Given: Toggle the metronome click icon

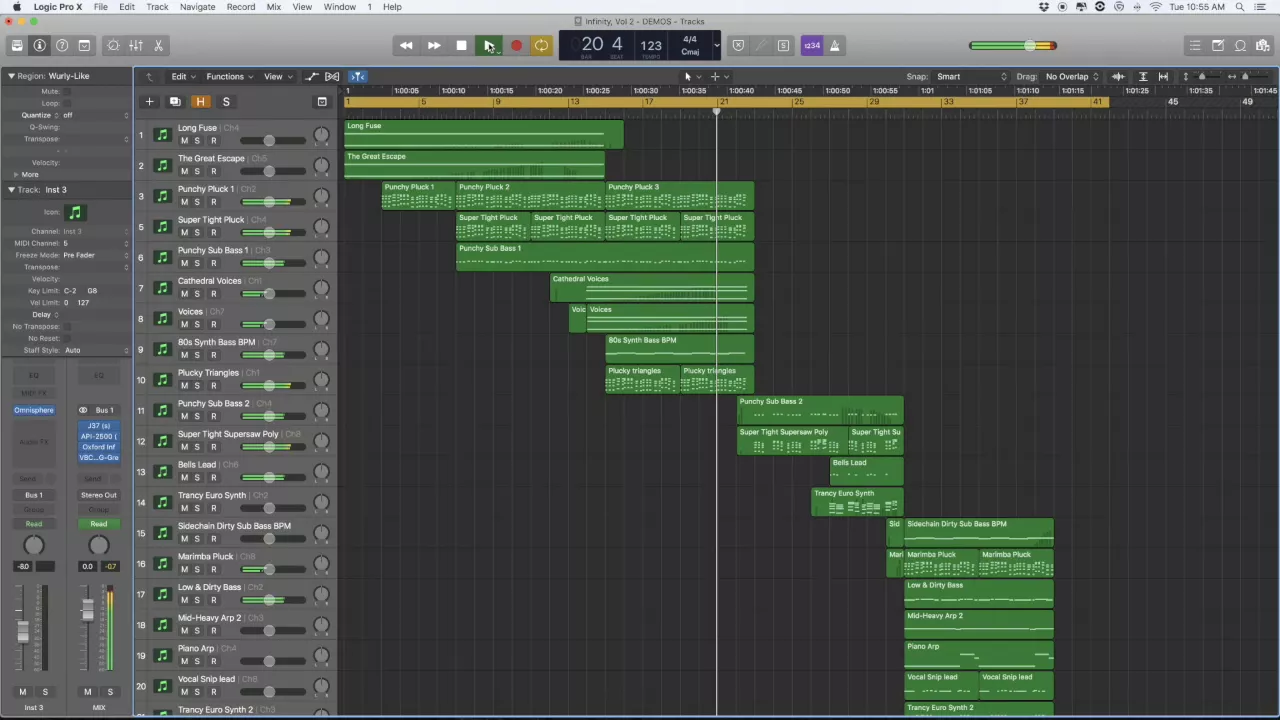Looking at the screenshot, I should click(835, 45).
